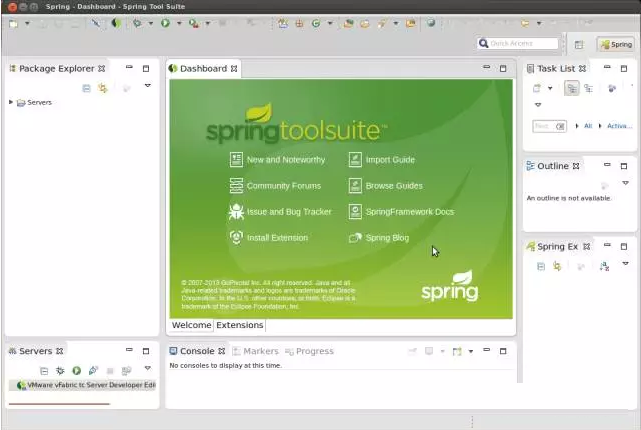Expand the Servers tree item in Package Explorer

pyautogui.click(x=11, y=102)
